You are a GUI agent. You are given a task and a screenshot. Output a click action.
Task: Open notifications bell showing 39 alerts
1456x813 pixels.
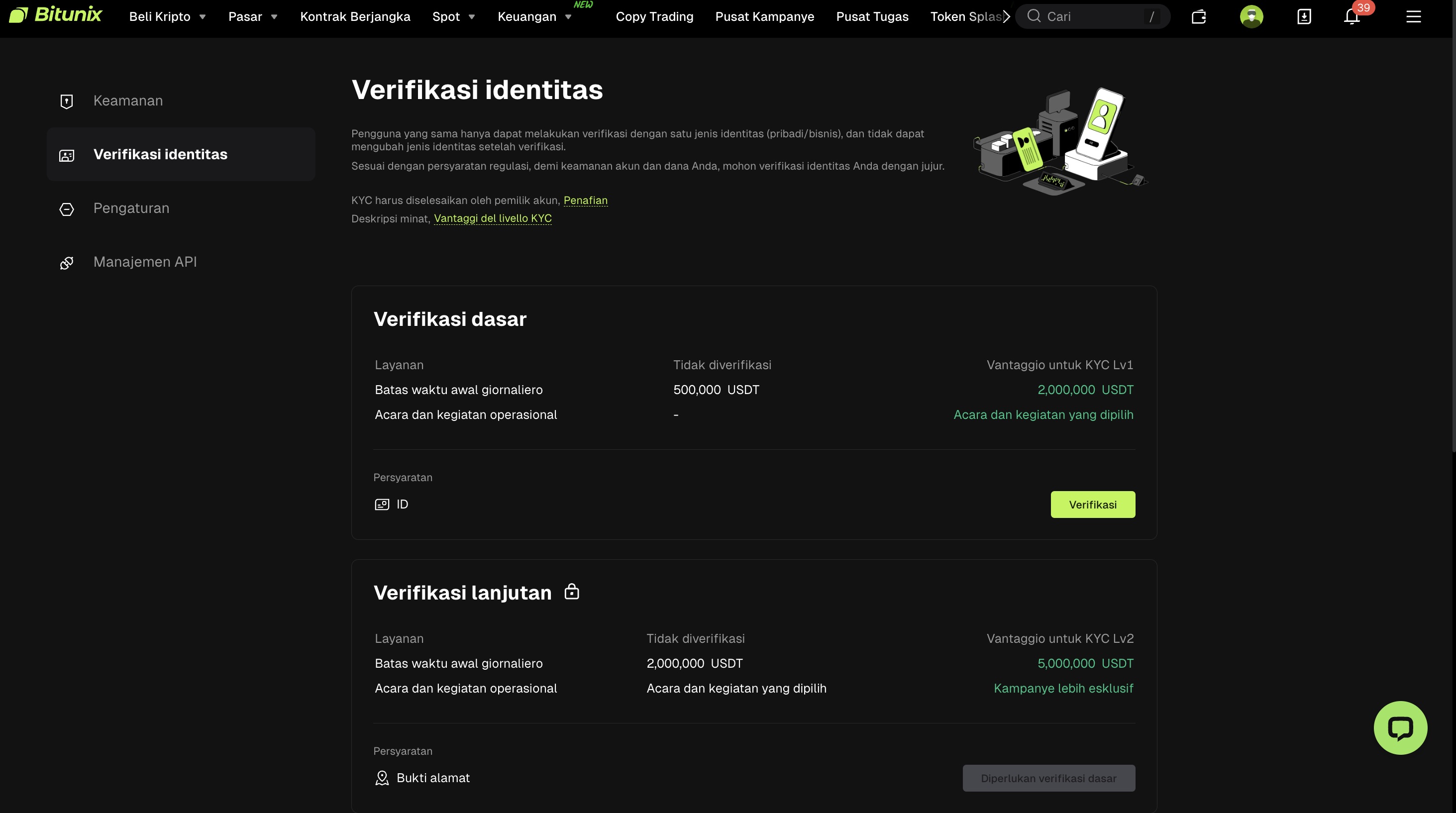pos(1352,16)
